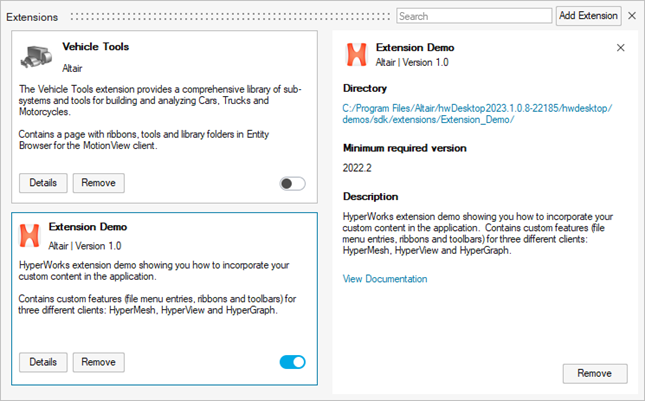Click the Add Extension button
This screenshot has width=645, height=401.
click(588, 16)
